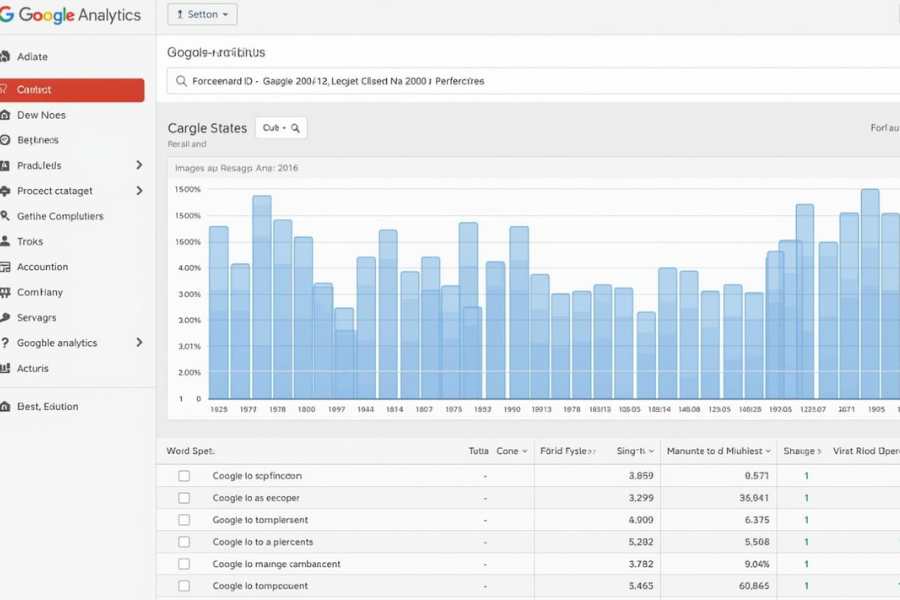This screenshot has width=900, height=600.
Task: Click the Dew Noes home icon
Action: pyautogui.click(x=5, y=115)
